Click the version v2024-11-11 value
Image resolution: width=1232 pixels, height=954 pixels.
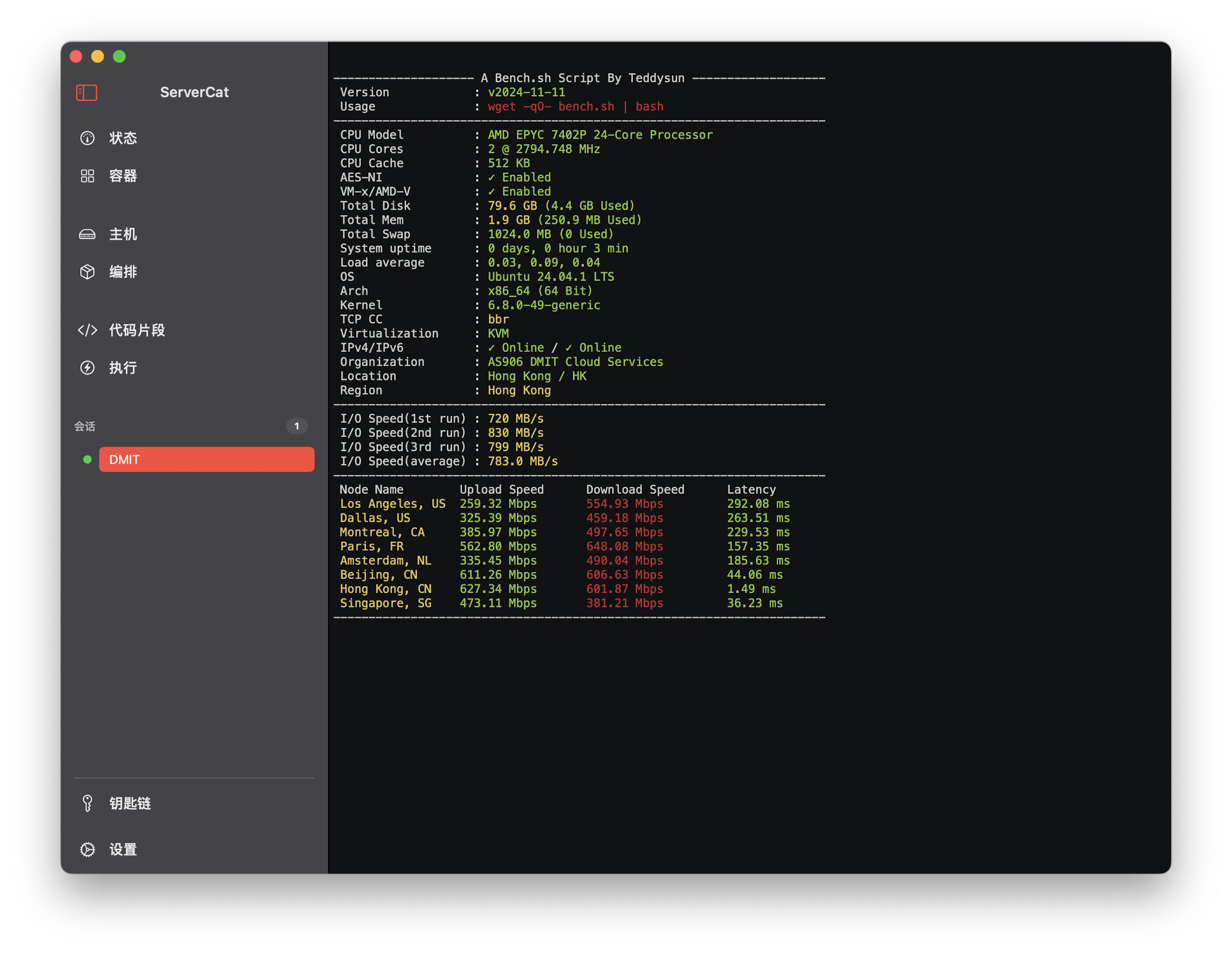point(527,93)
